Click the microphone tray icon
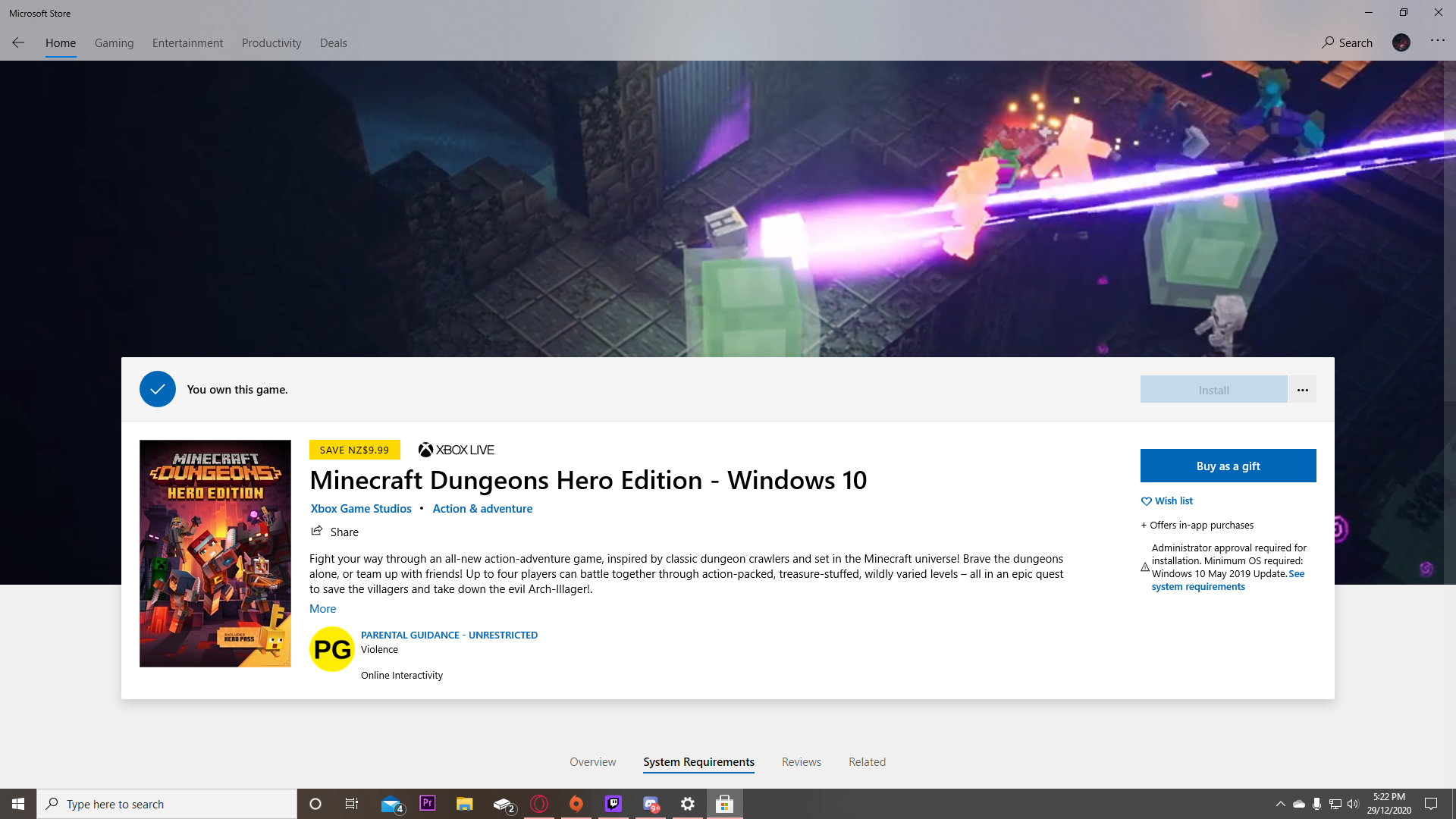Image resolution: width=1456 pixels, height=819 pixels. pyautogui.click(x=1317, y=804)
